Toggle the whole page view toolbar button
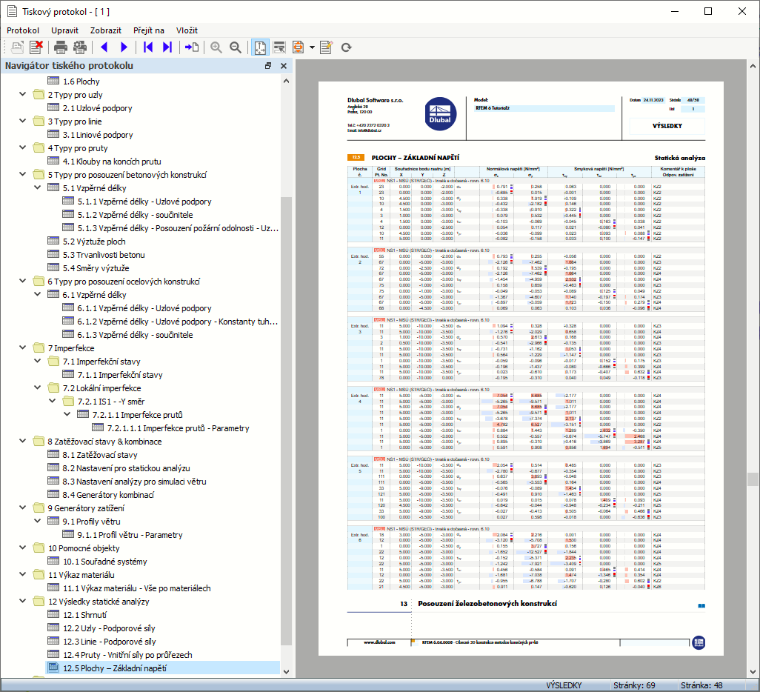Image resolution: width=760 pixels, height=692 pixels. pyautogui.click(x=260, y=47)
